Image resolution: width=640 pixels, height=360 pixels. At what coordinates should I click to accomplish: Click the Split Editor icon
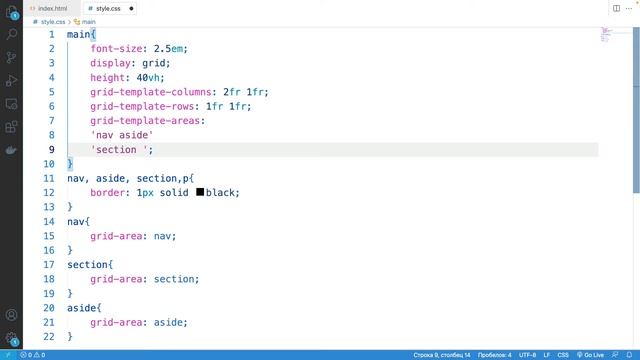pos(616,8)
